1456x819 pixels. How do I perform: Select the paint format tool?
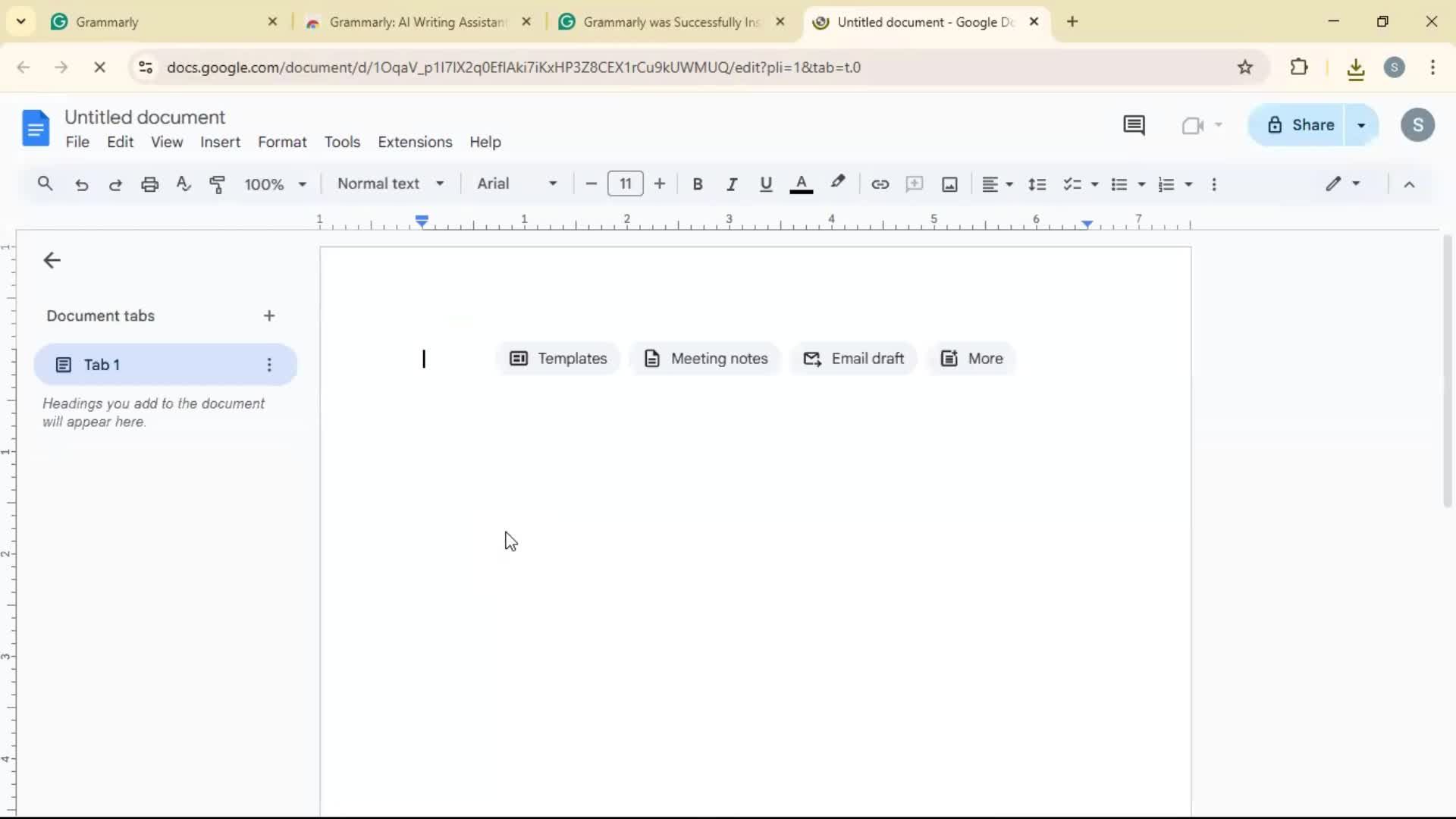217,184
